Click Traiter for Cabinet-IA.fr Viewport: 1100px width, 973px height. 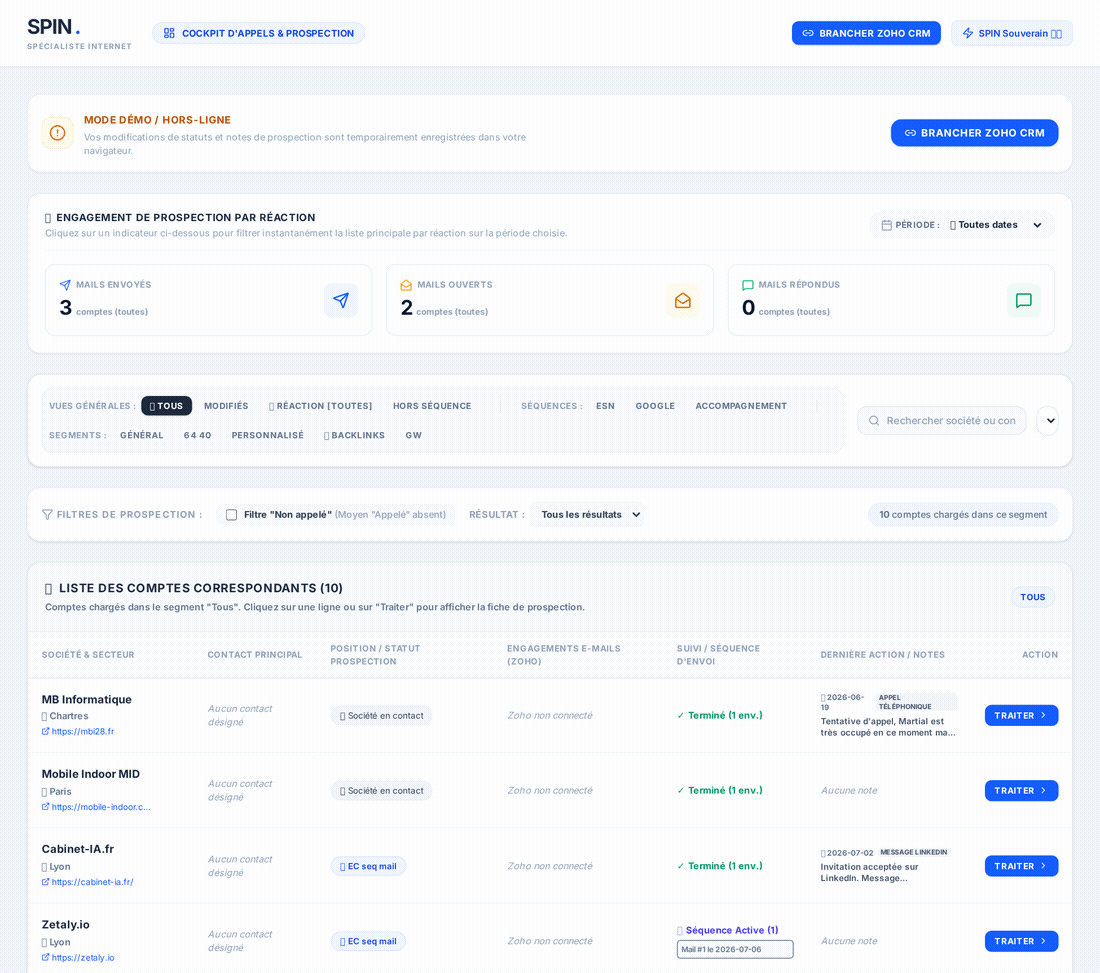[x=1021, y=866]
